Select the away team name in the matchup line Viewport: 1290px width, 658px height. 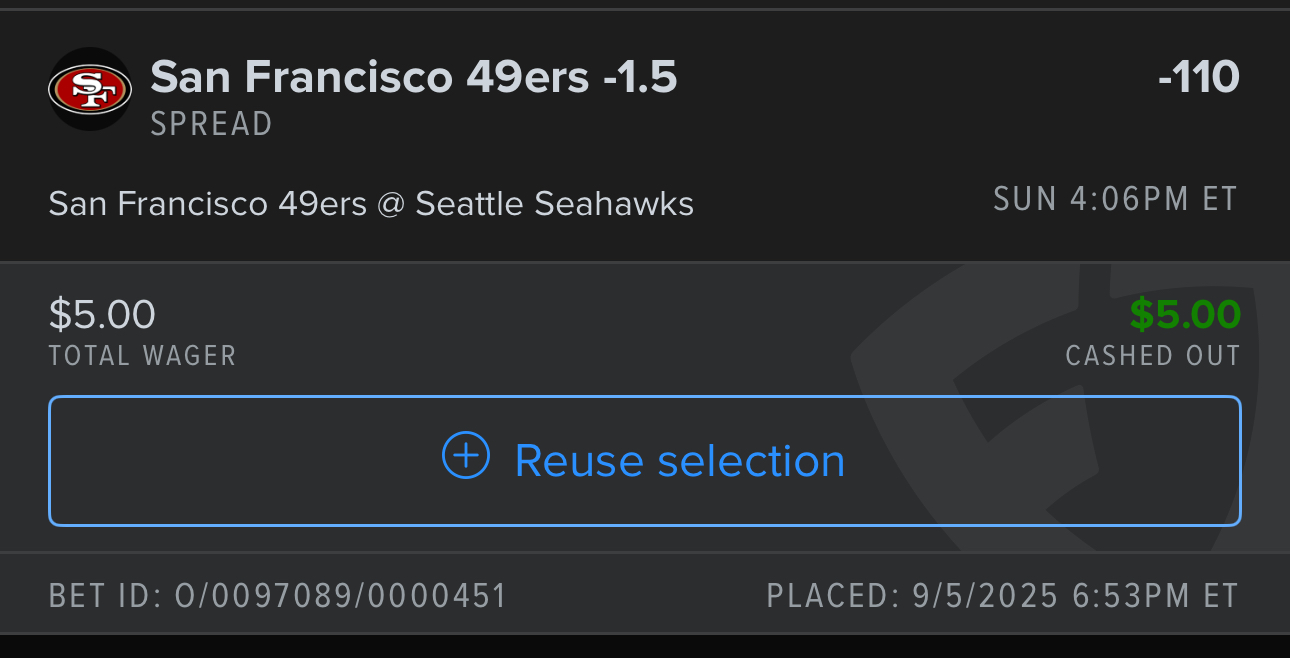[207, 204]
